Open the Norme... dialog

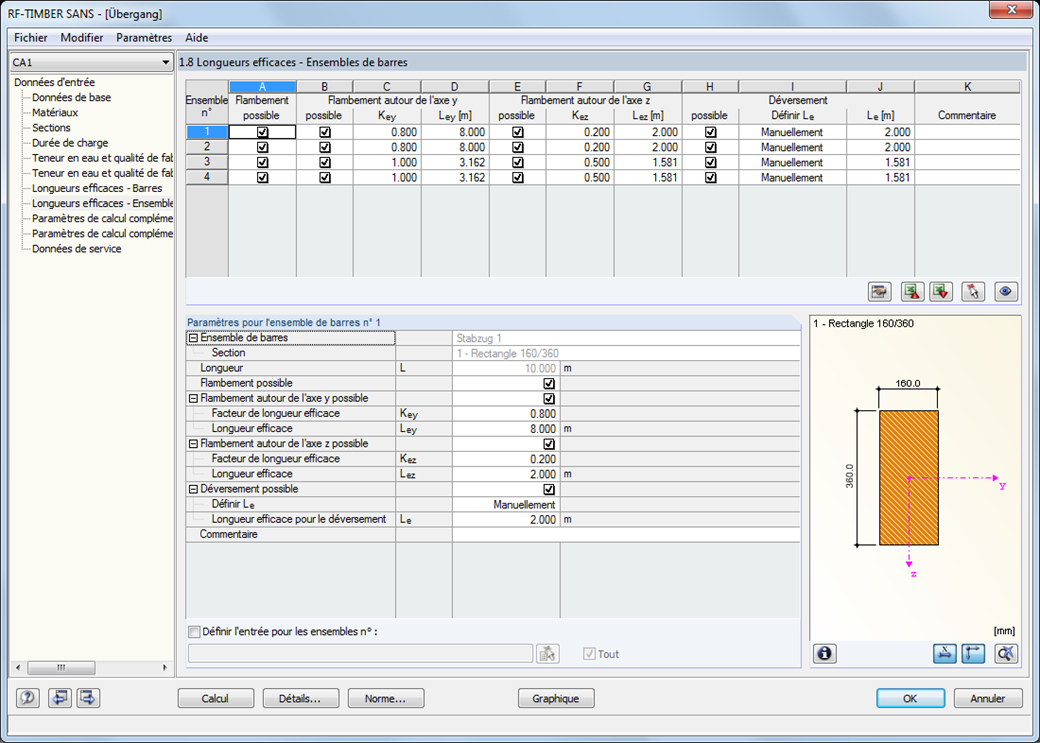[386, 698]
